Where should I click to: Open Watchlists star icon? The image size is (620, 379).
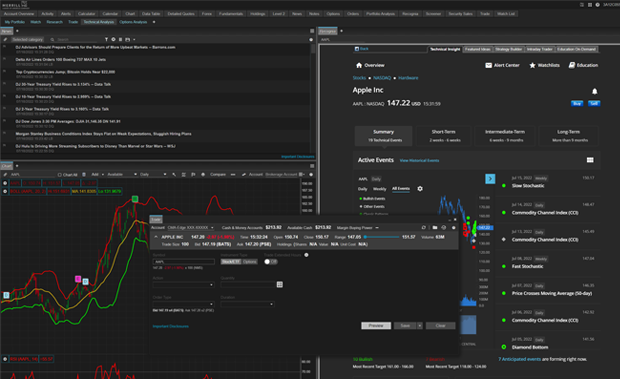pos(532,65)
